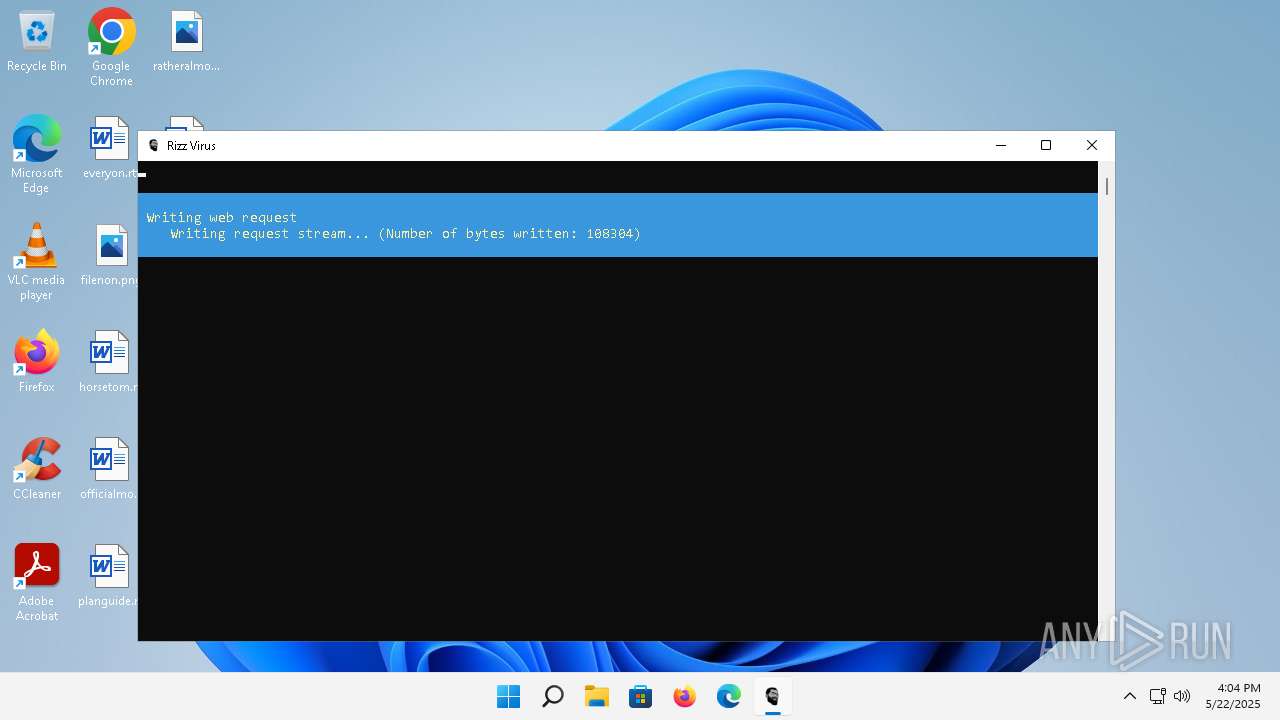Click the 'Writing web request' text line

tap(222, 217)
